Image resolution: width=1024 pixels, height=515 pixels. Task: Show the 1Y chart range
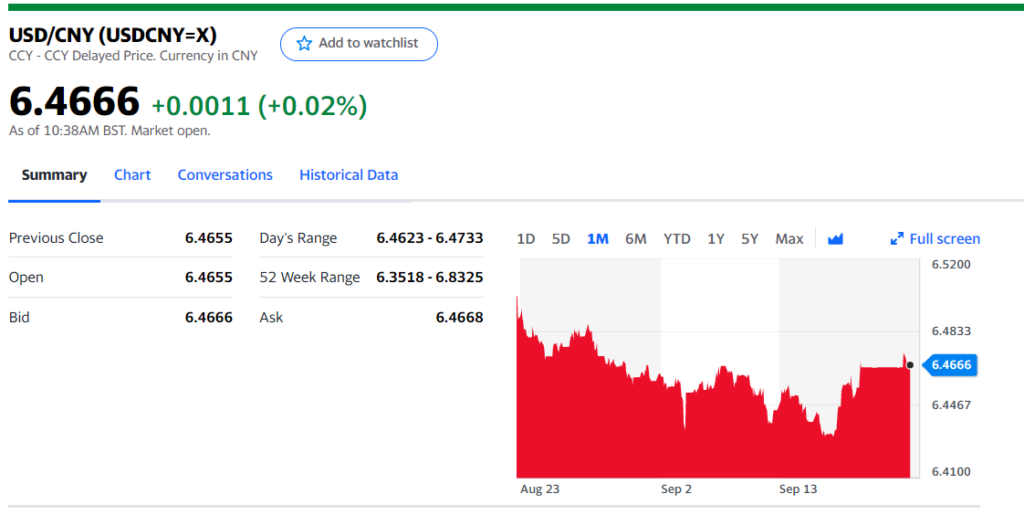click(716, 239)
